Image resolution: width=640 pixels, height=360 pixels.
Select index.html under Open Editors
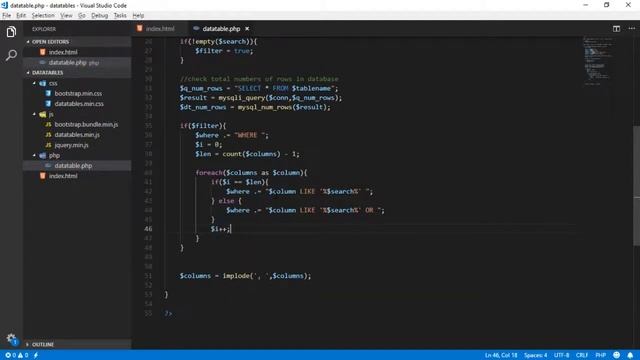78,52
